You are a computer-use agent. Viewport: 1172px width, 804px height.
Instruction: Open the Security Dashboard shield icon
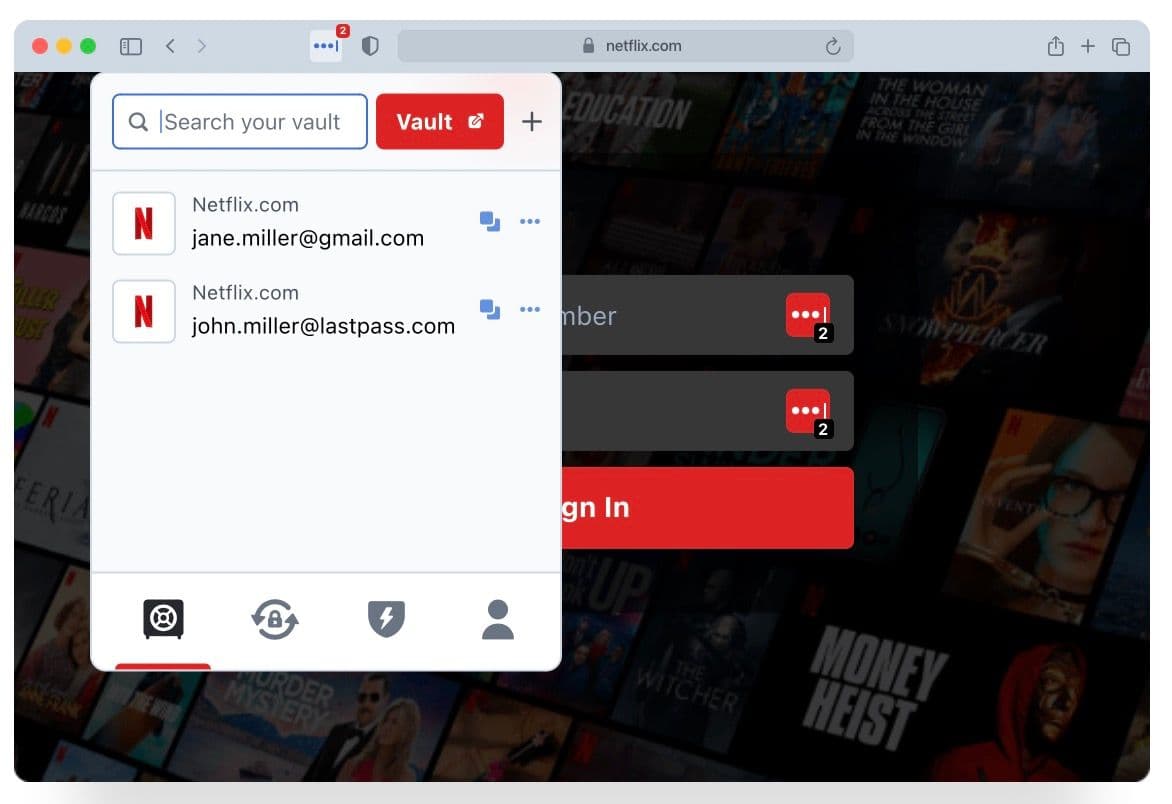[x=386, y=618]
